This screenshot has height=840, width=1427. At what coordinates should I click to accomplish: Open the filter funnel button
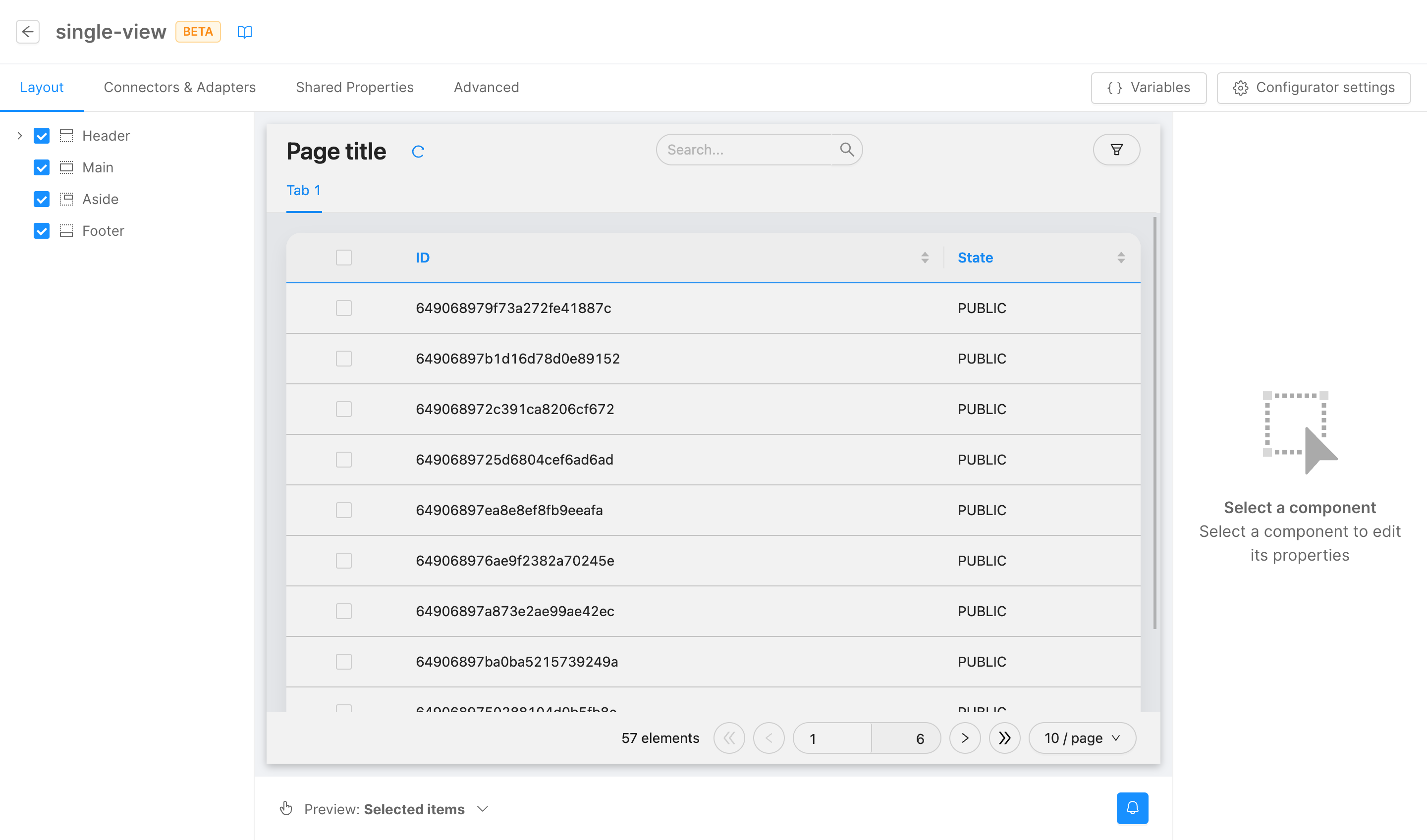[x=1116, y=150]
